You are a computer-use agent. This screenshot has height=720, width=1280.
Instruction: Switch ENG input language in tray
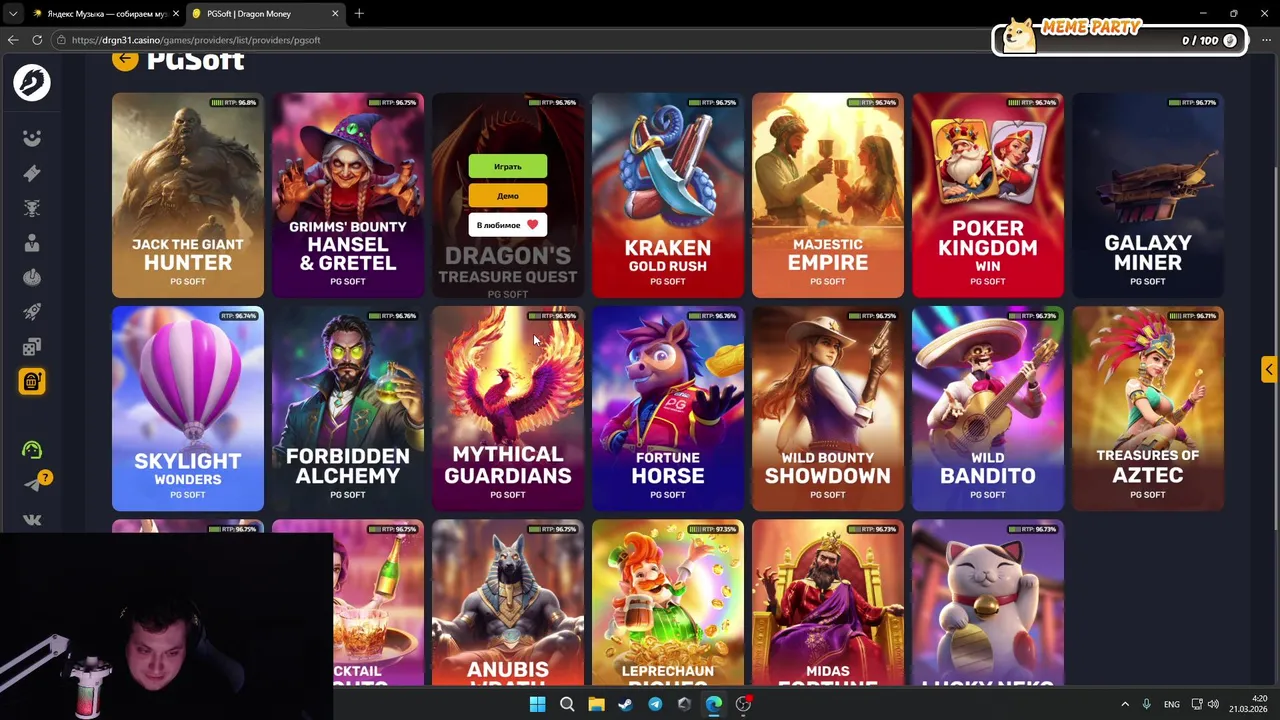1171,704
